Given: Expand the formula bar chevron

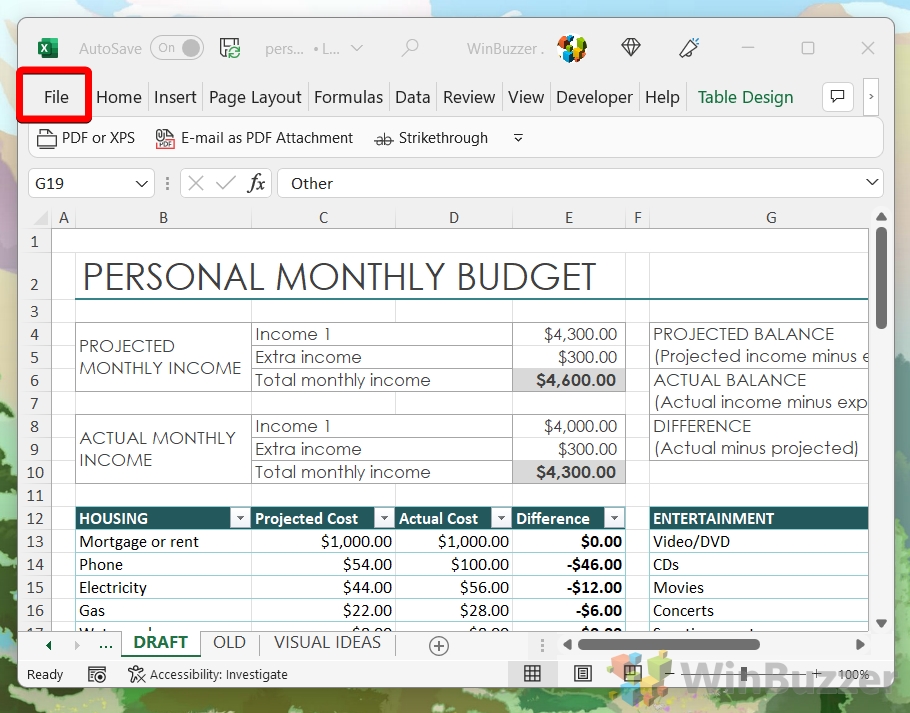Looking at the screenshot, I should tap(872, 182).
